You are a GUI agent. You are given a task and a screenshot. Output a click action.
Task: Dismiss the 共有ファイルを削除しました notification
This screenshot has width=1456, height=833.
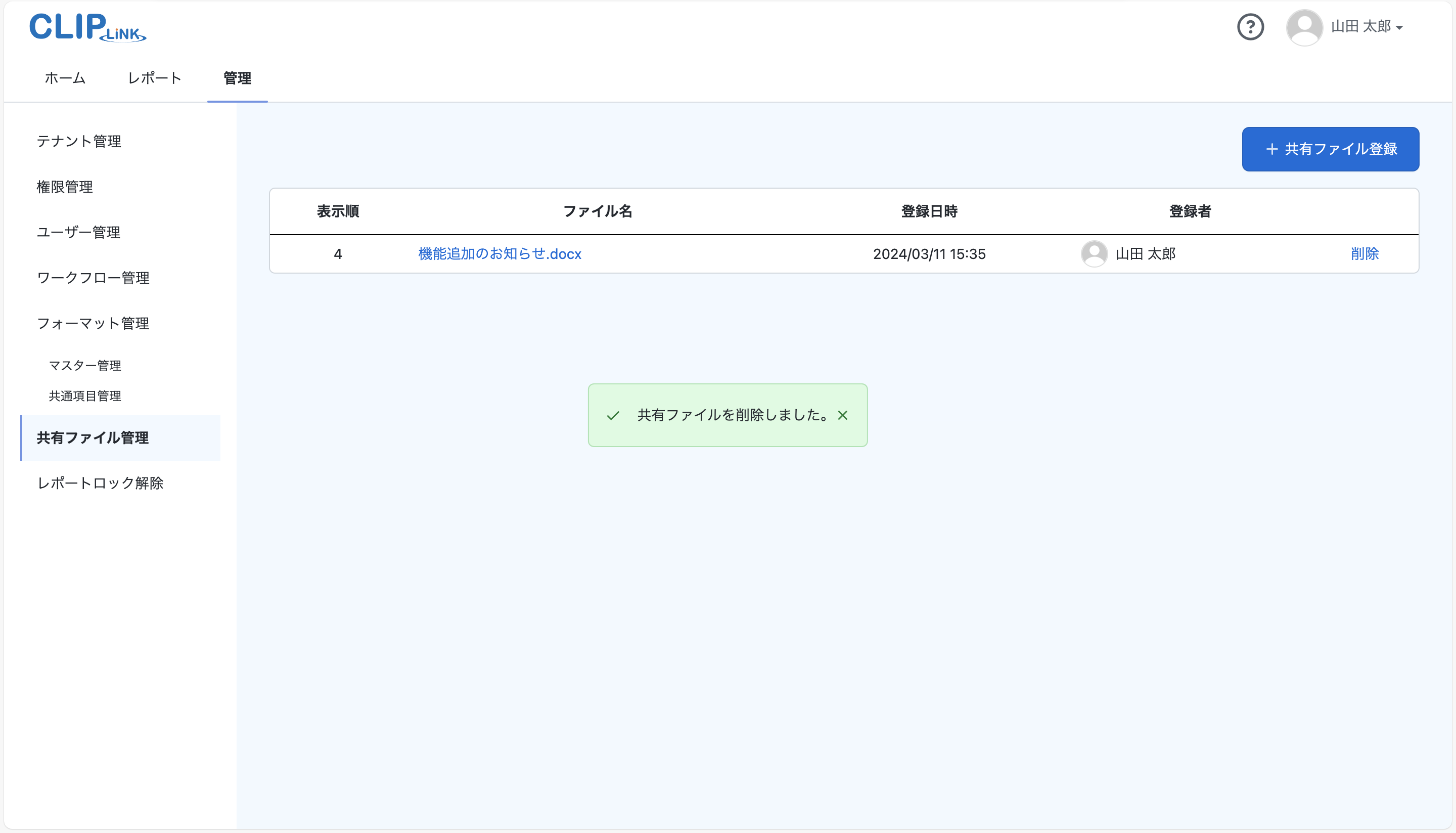[x=843, y=415]
